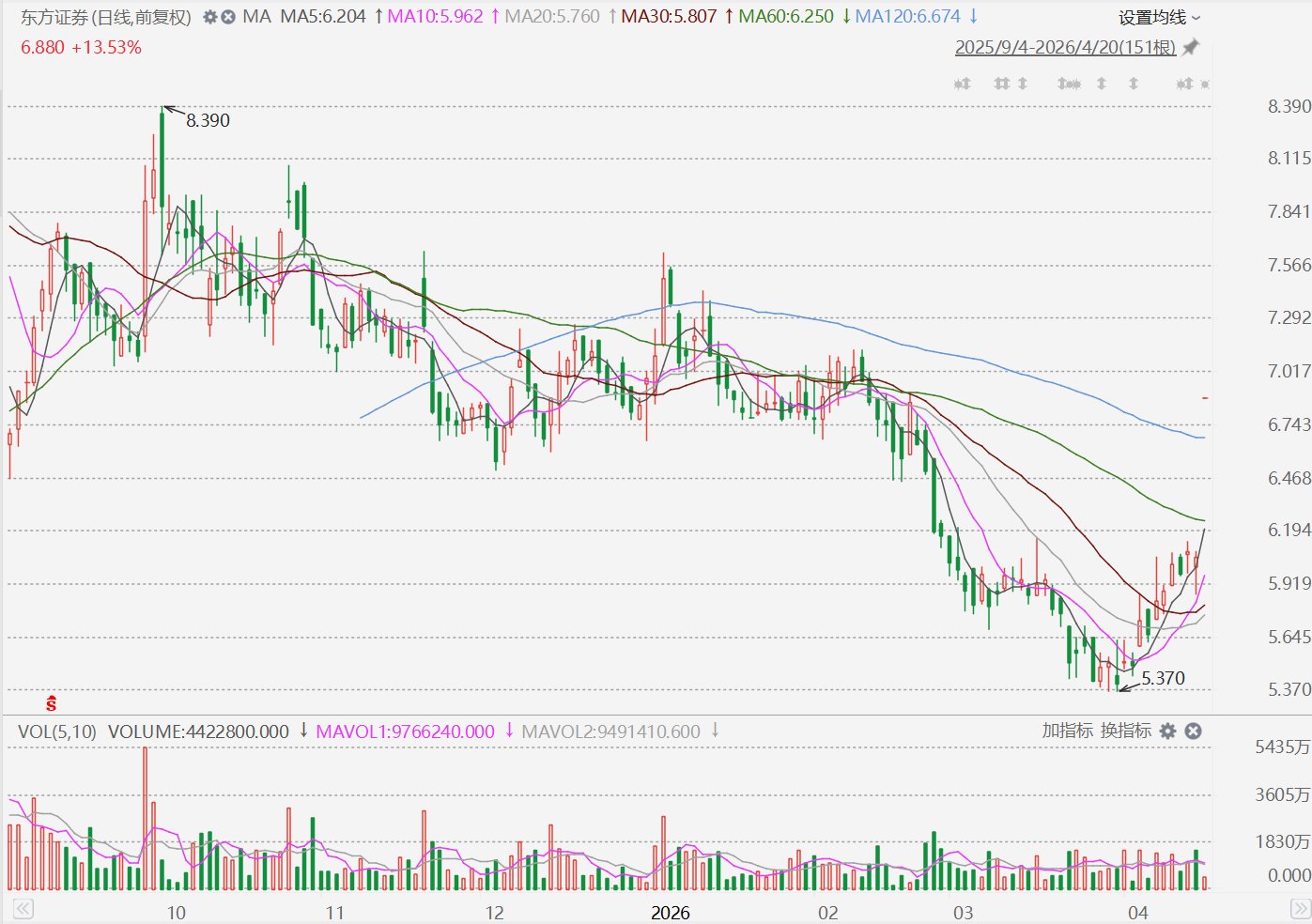This screenshot has height=924, width=1312.
Task: Expand the 设置均线 dropdown
Action: pos(1159,18)
